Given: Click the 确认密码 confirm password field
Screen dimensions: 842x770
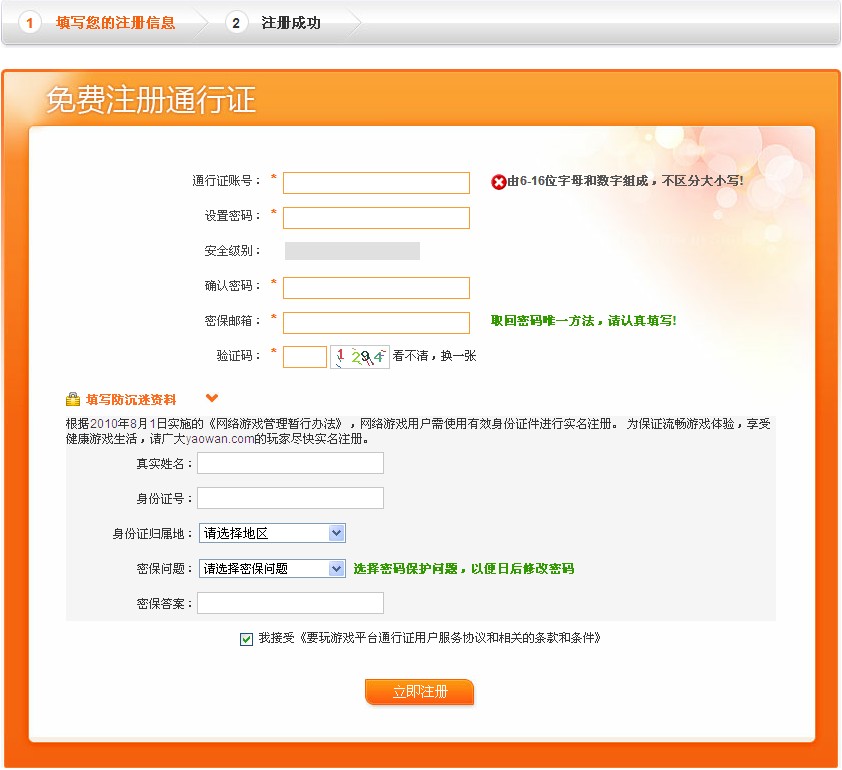Looking at the screenshot, I should click(376, 288).
